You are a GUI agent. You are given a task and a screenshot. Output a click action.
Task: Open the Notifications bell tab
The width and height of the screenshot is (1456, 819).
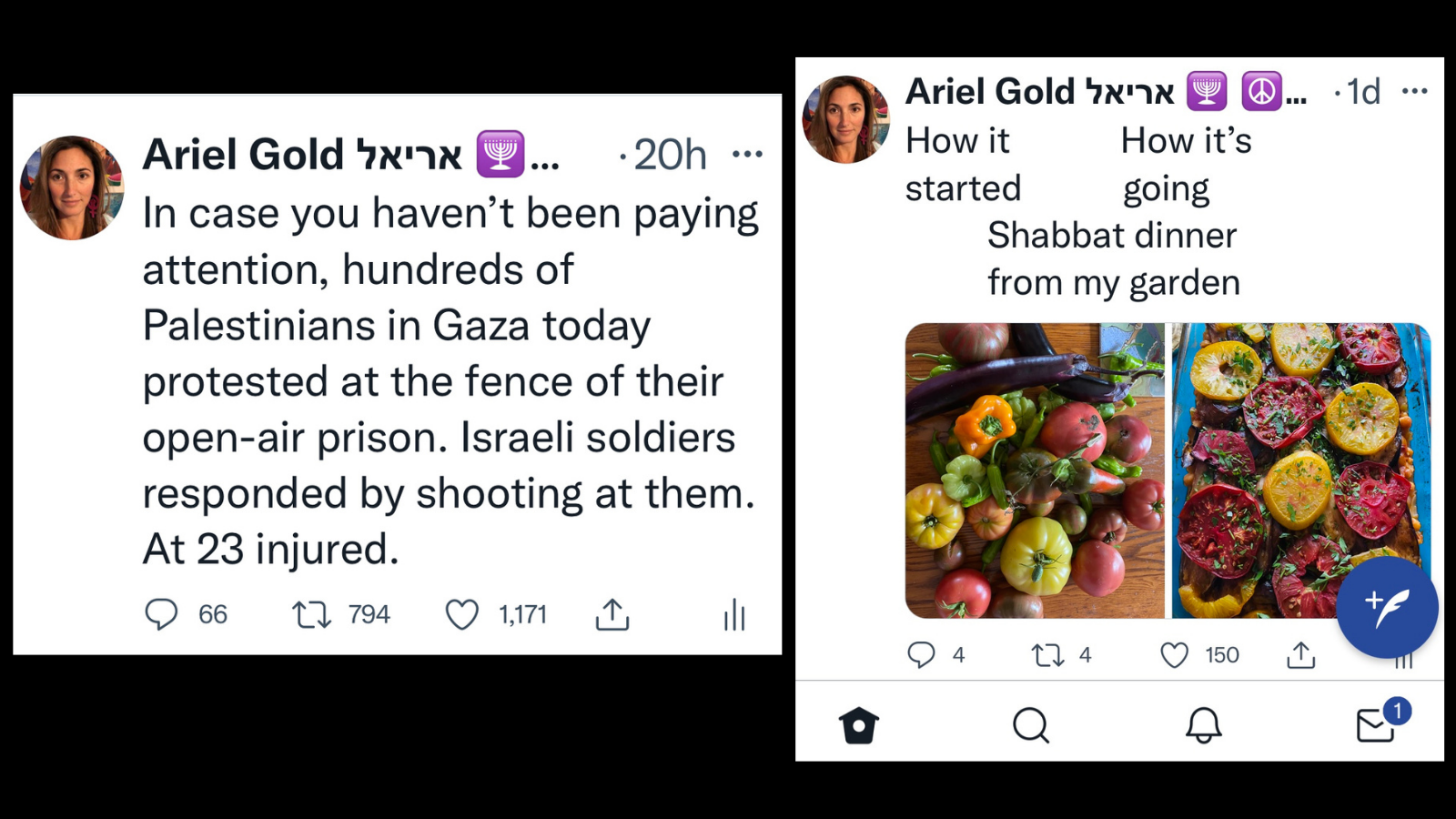[1203, 725]
